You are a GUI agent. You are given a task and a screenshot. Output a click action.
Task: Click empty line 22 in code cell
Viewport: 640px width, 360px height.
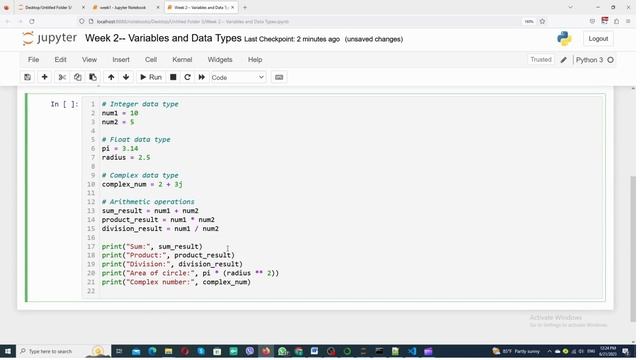(x=351, y=291)
